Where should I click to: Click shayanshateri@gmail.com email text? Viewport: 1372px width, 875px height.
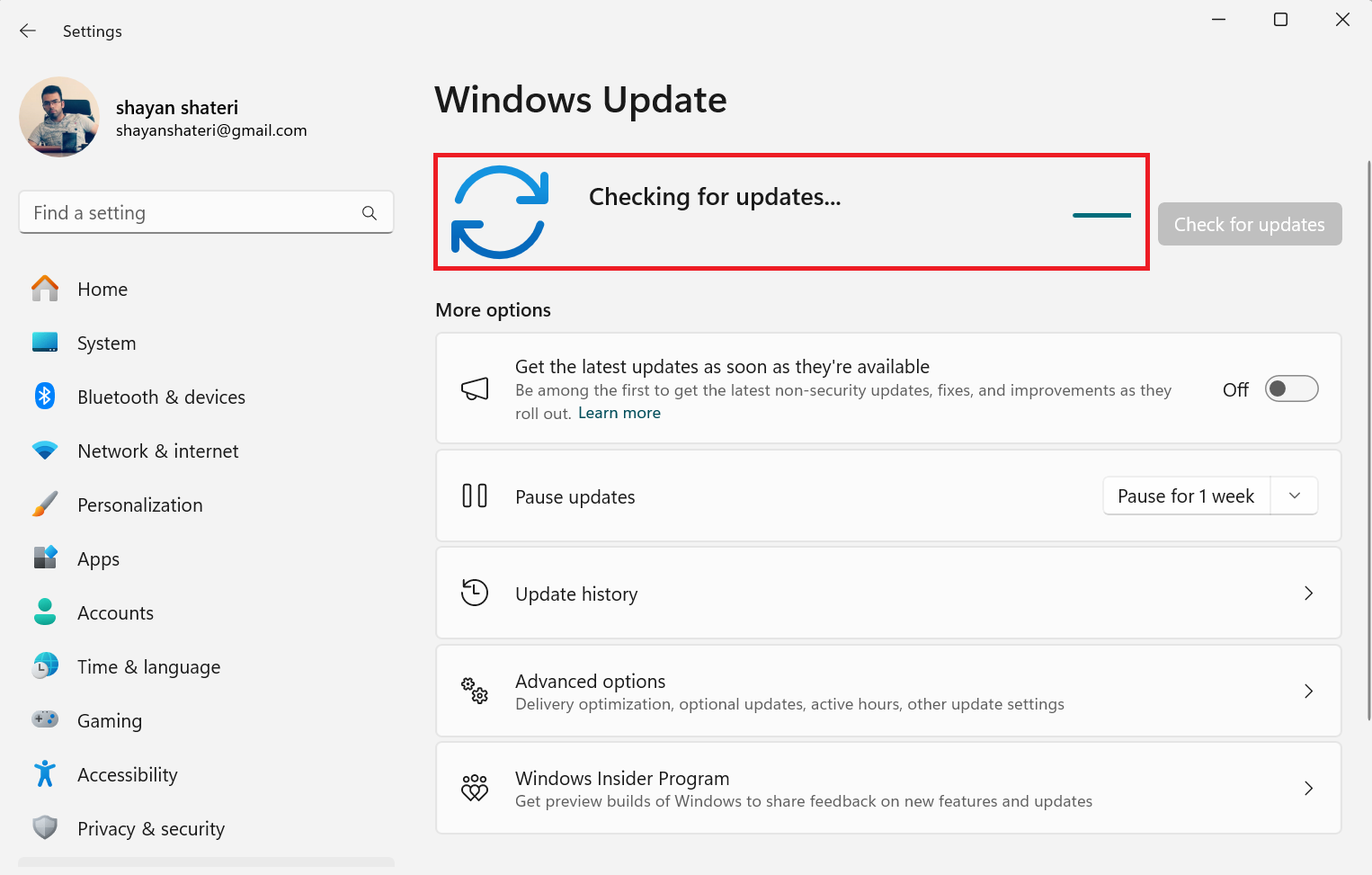pyautogui.click(x=211, y=130)
